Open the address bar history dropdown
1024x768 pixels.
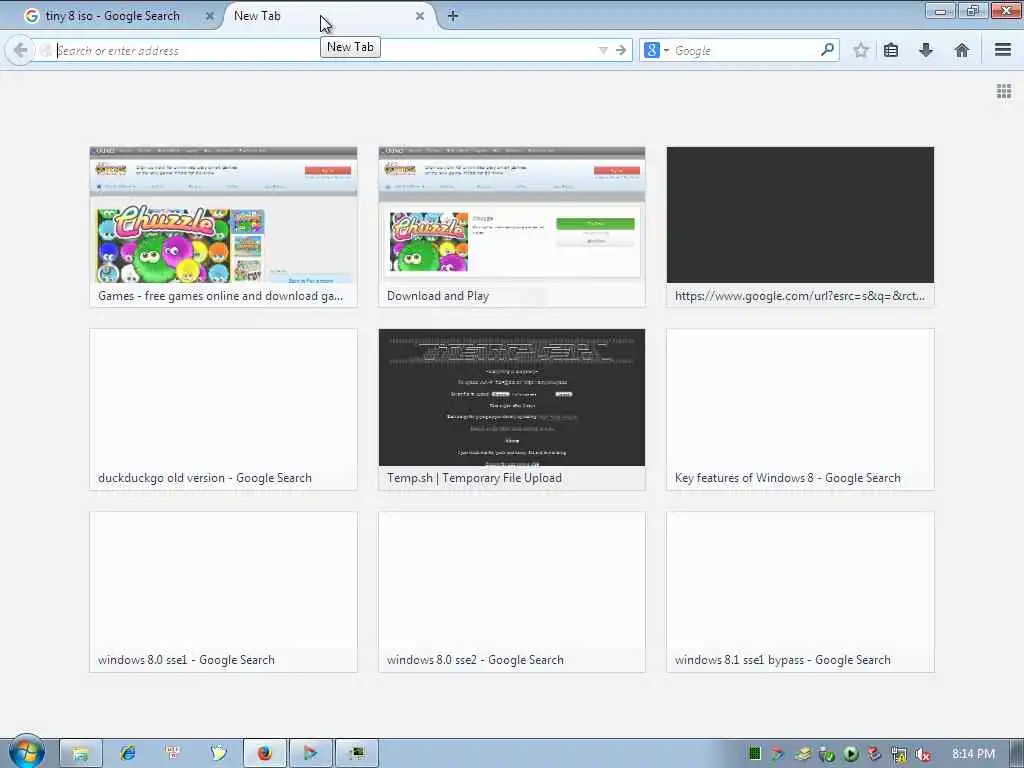pyautogui.click(x=603, y=50)
